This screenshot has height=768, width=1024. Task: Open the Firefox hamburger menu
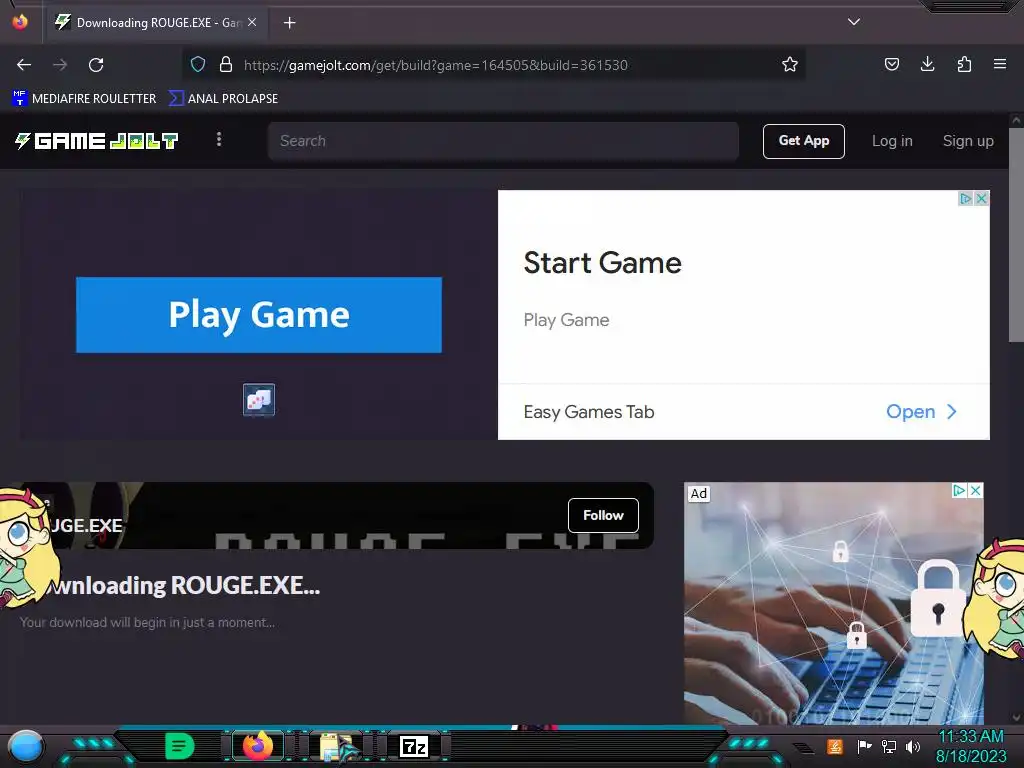click(999, 64)
